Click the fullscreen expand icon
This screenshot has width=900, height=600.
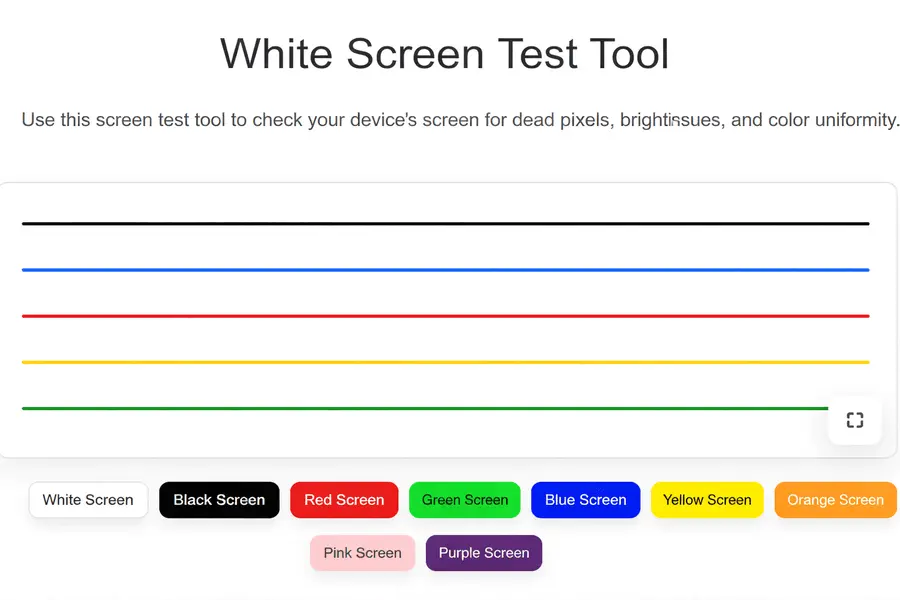click(x=855, y=420)
